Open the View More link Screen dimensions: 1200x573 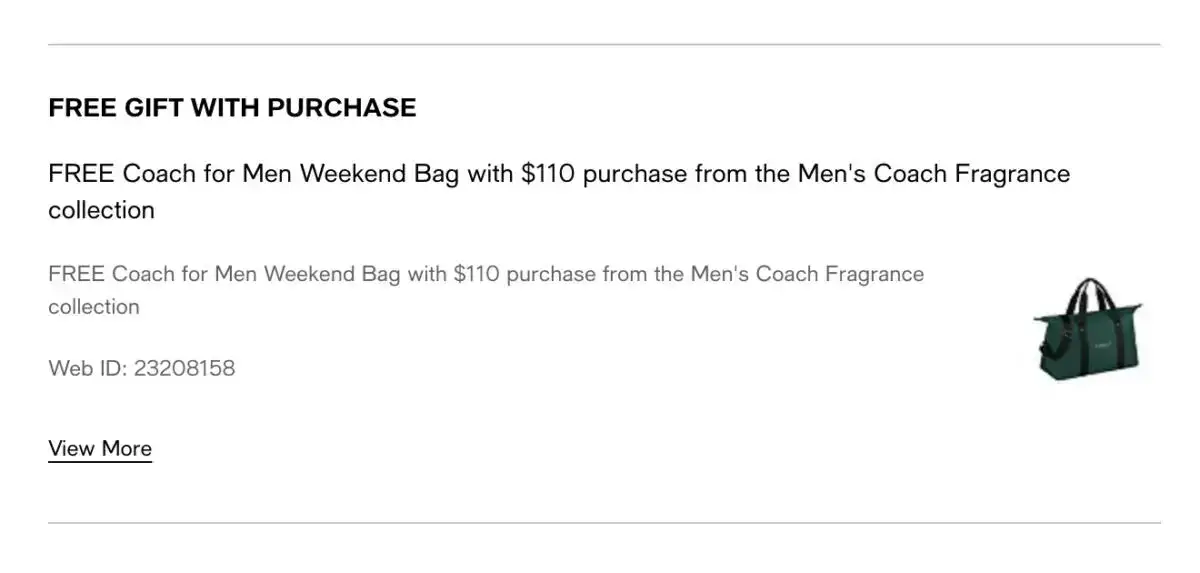(x=100, y=448)
